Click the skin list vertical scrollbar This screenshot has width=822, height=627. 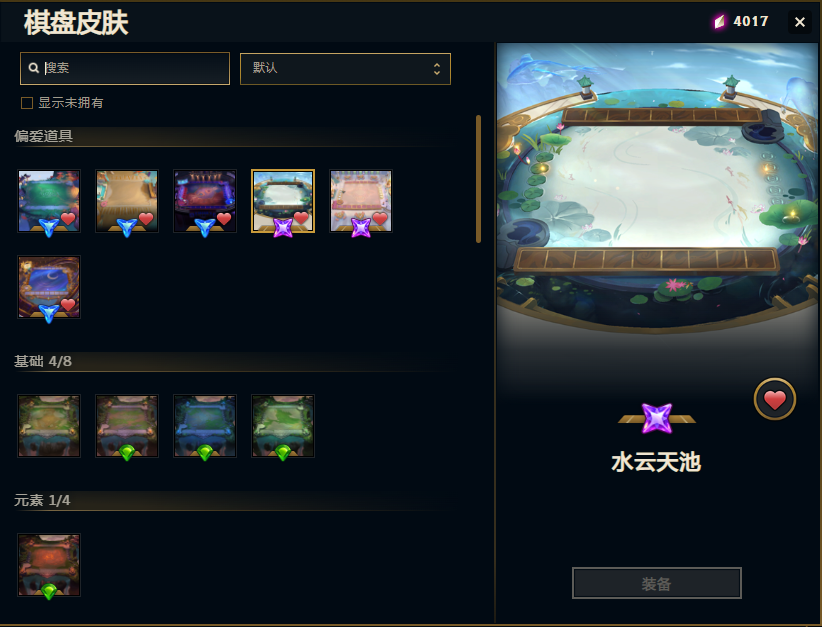[478, 179]
